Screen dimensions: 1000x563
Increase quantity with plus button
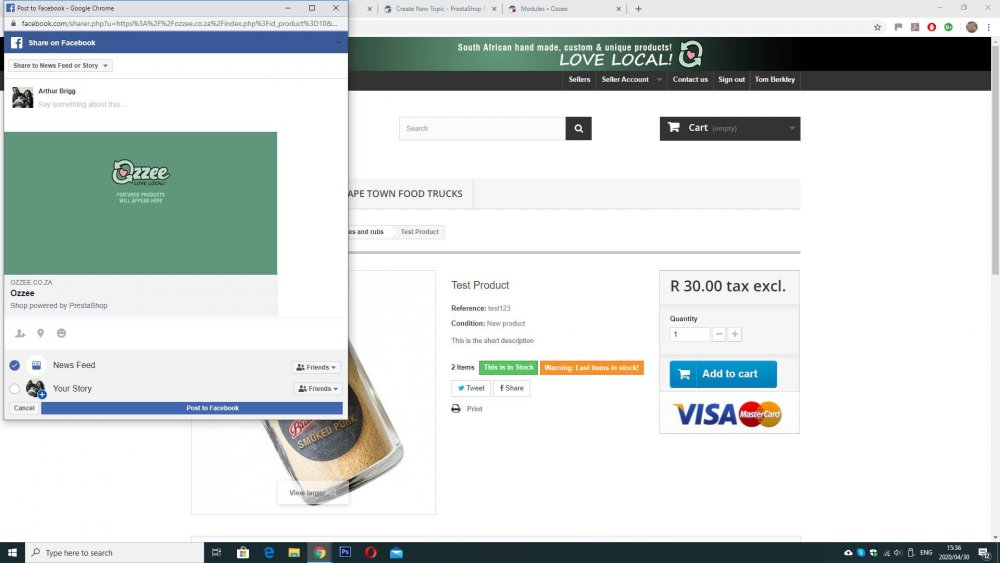click(x=735, y=334)
